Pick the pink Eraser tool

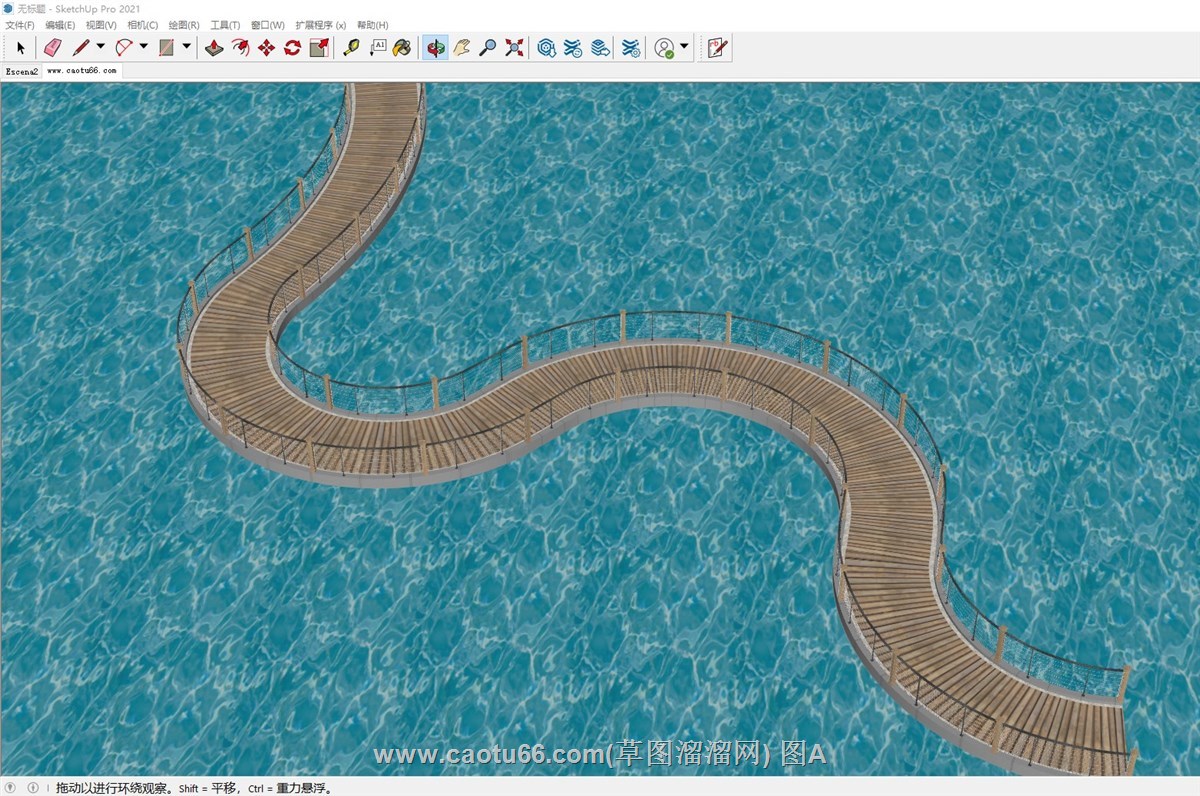pos(53,47)
